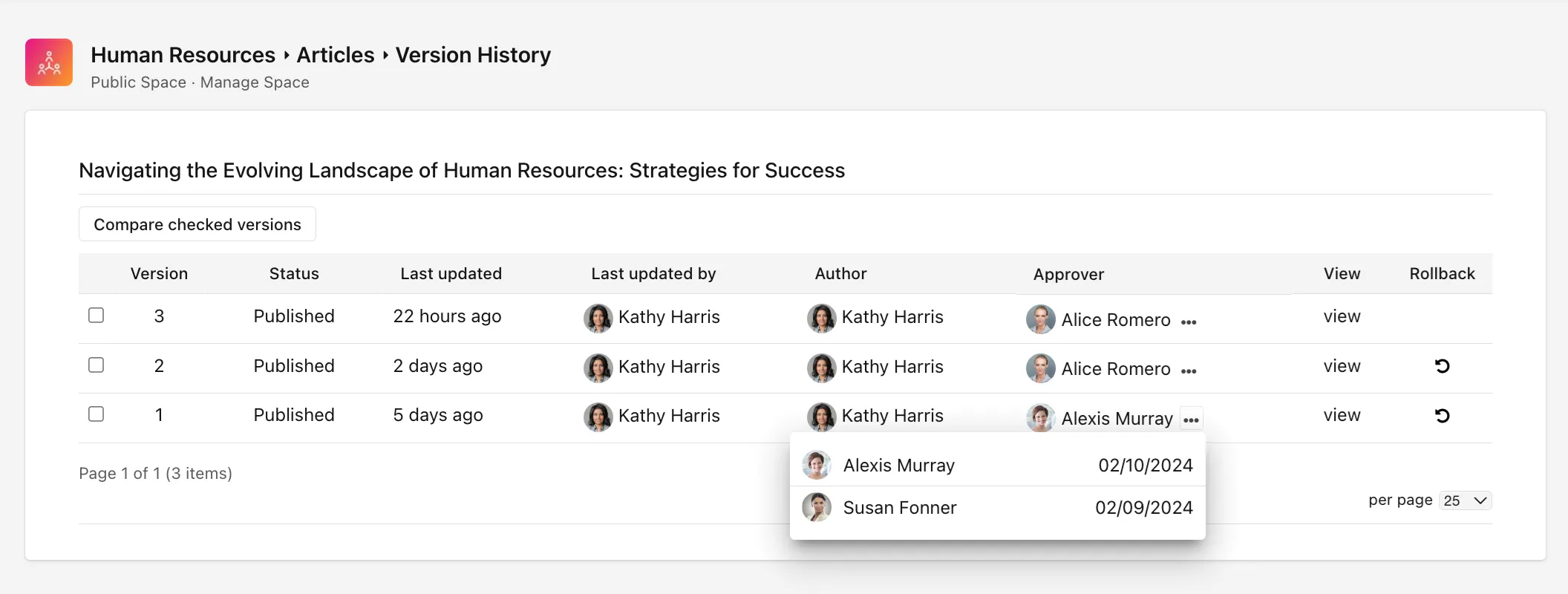Click the Rollback column header
Viewport: 1568px width, 594px height.
pyautogui.click(x=1442, y=273)
